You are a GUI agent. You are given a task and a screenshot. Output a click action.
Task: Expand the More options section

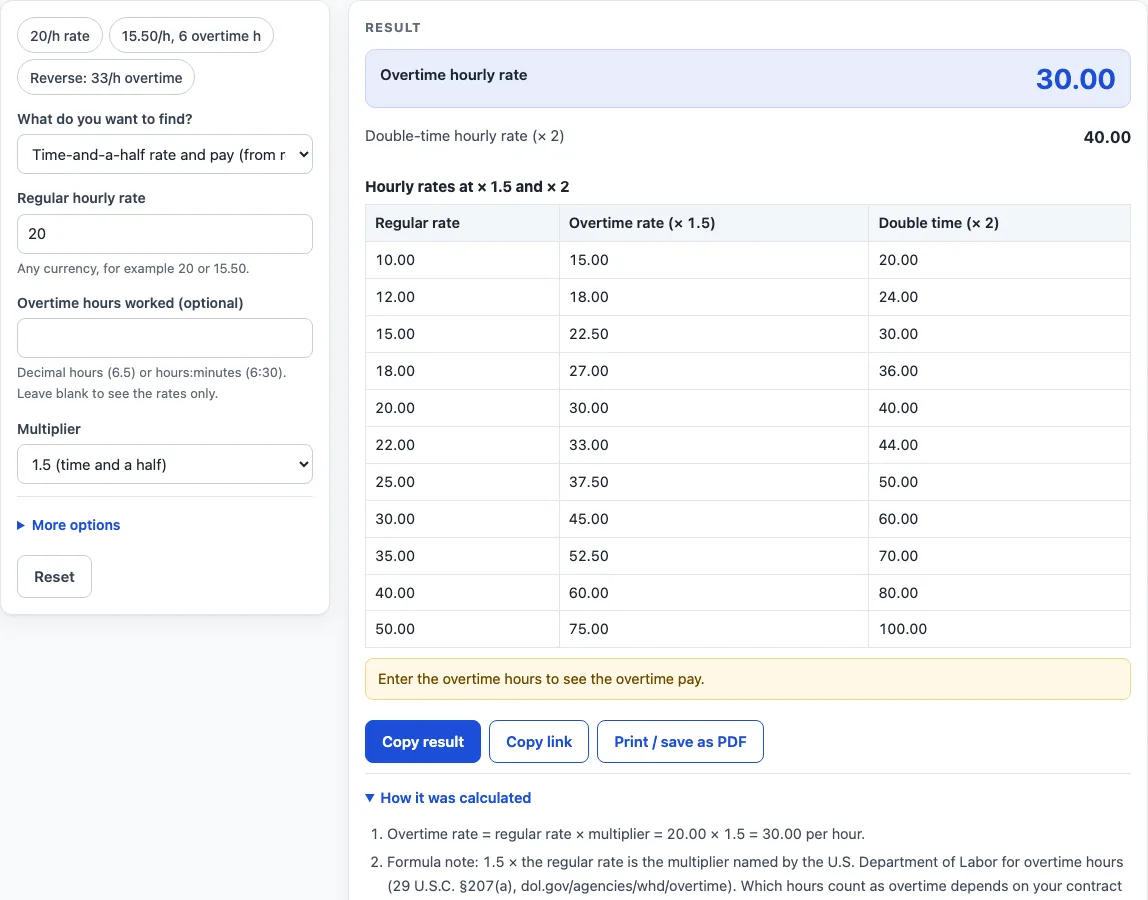[69, 525]
